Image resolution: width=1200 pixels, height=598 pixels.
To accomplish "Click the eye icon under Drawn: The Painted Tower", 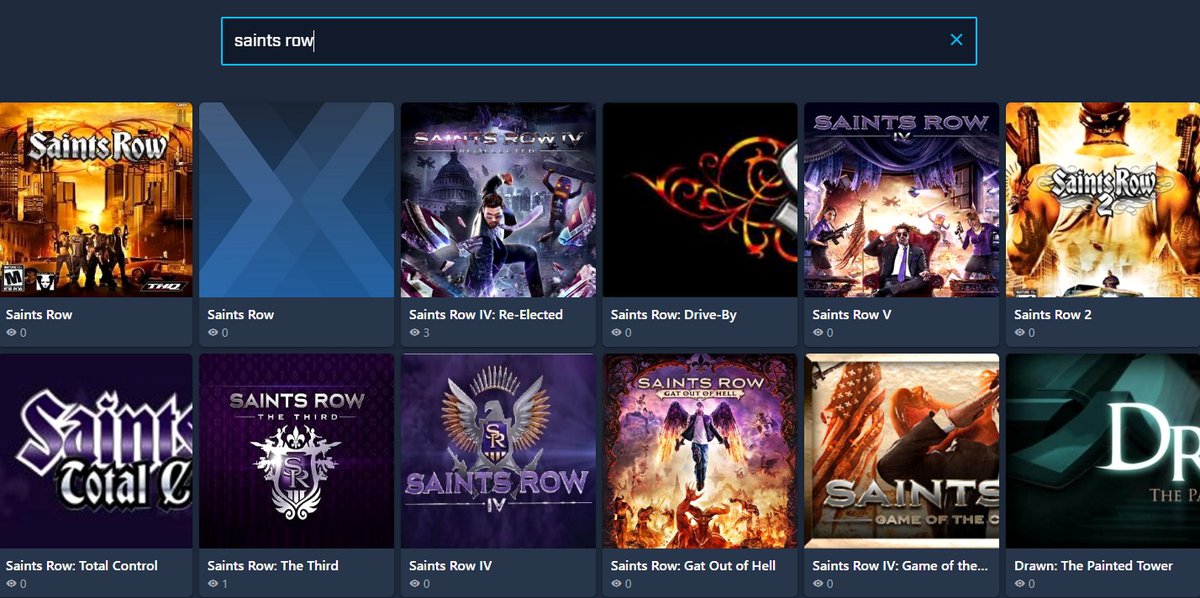I will tap(1019, 584).
